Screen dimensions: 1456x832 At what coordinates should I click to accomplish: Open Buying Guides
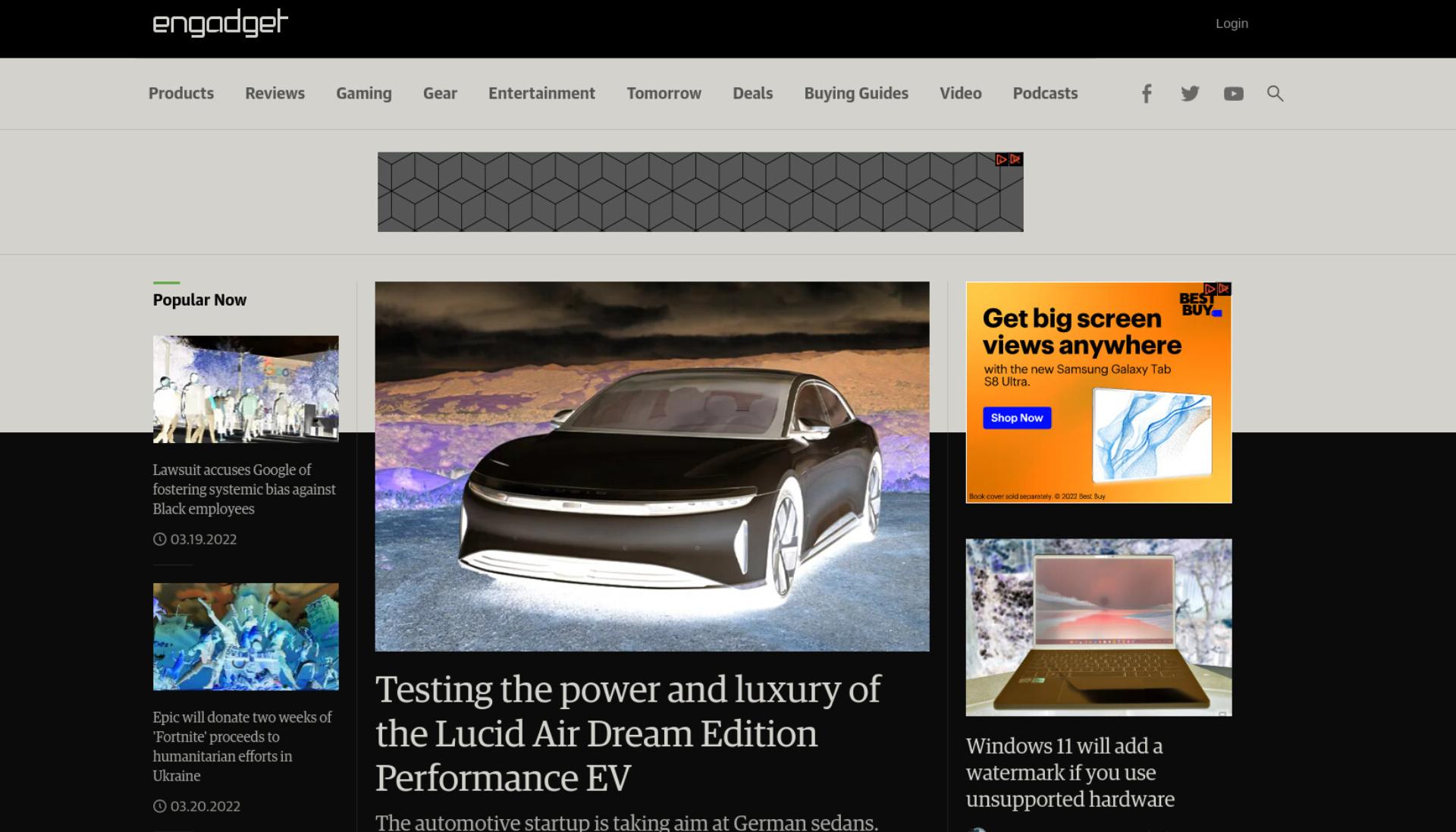click(x=856, y=93)
